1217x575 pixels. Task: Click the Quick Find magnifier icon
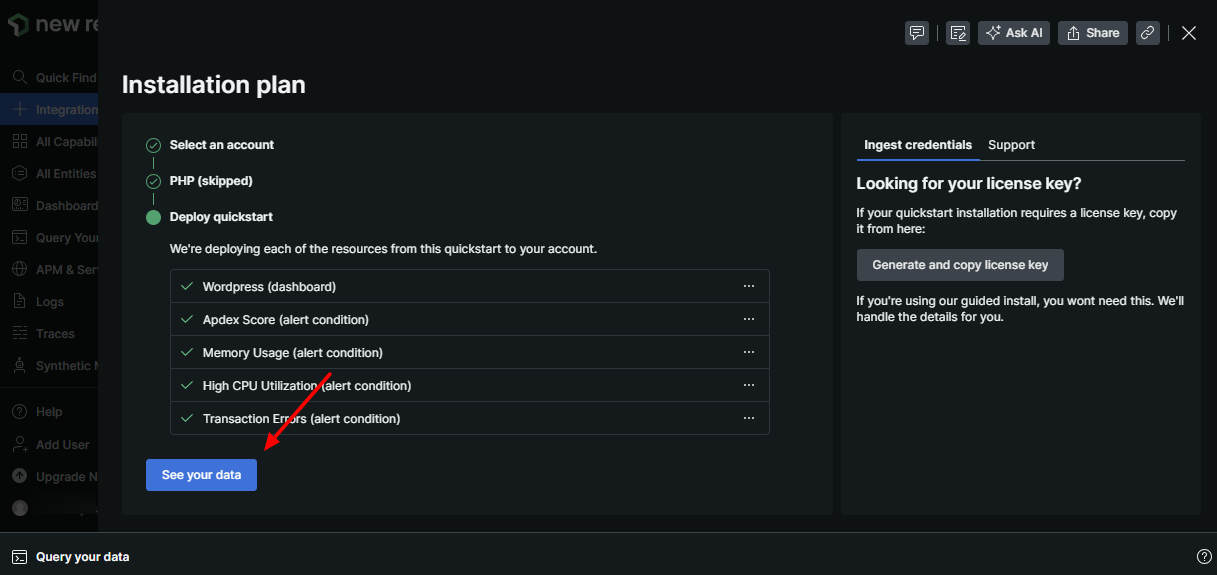pos(19,78)
